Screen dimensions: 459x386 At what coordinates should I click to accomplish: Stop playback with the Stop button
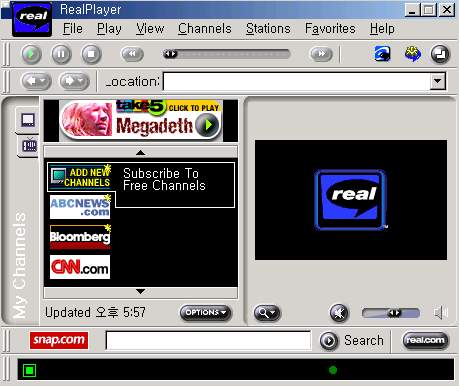[91, 54]
